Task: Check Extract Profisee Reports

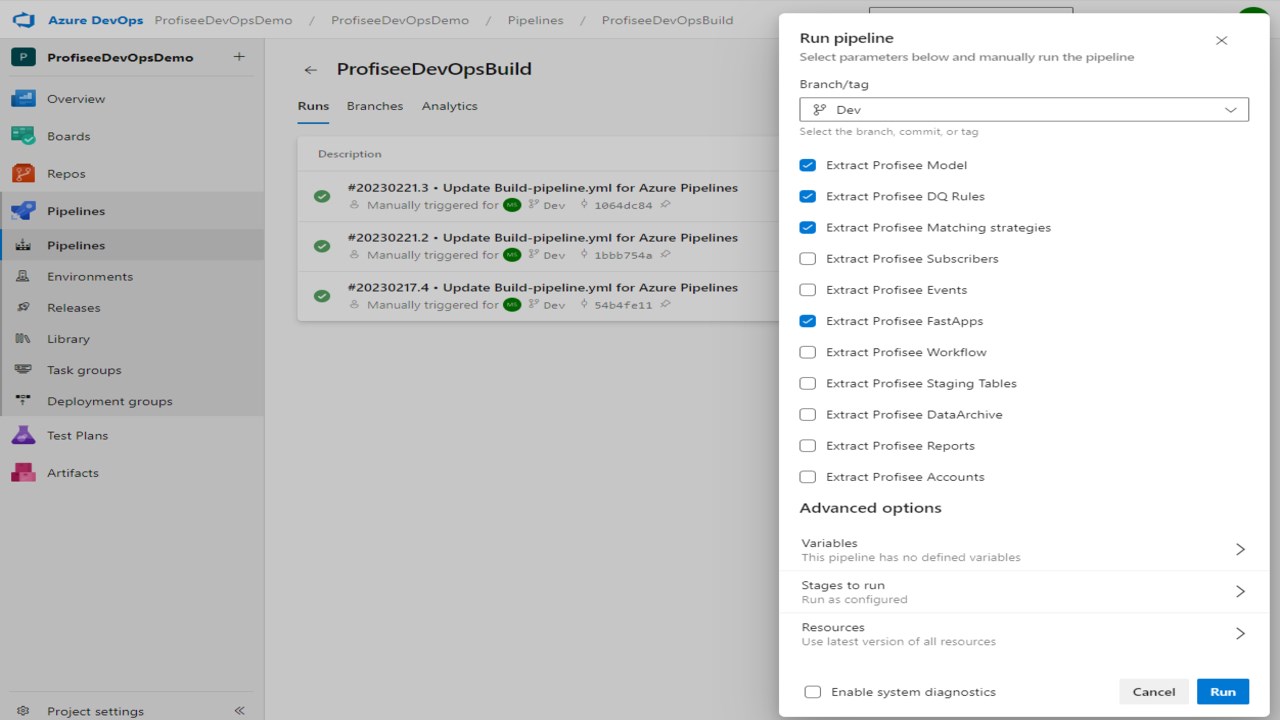Action: tap(808, 446)
